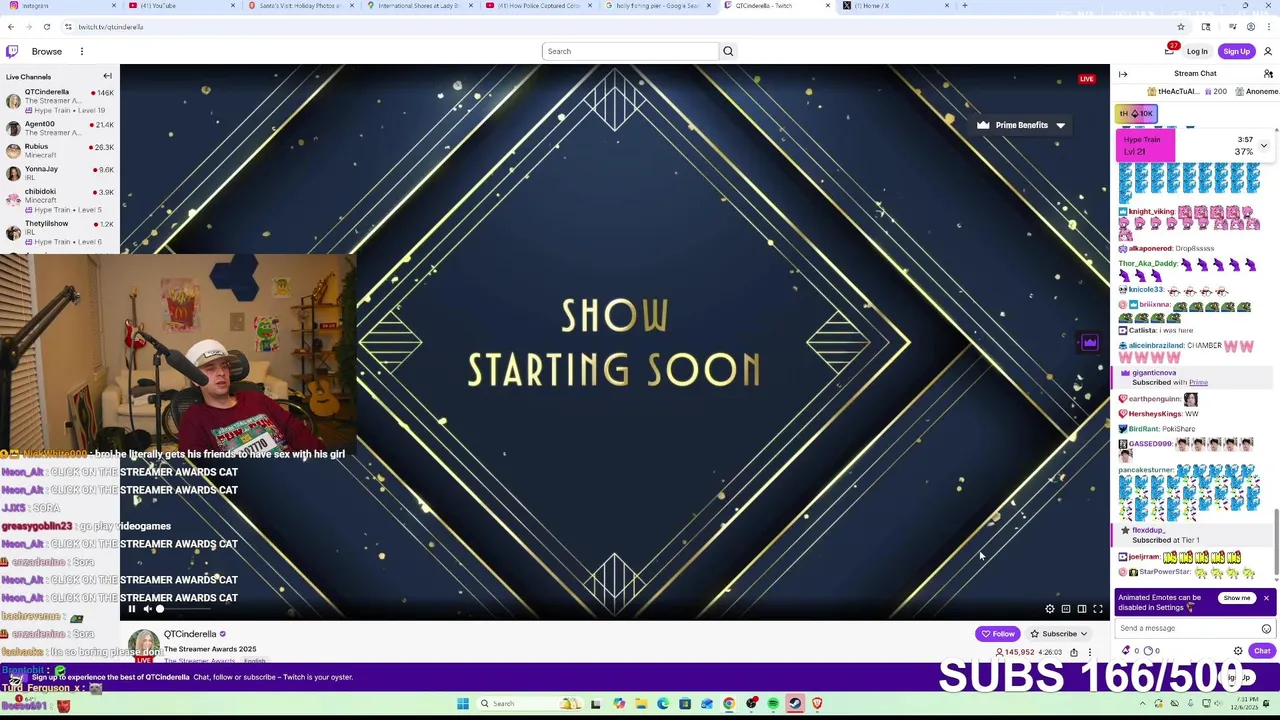This screenshot has height=720, width=1280.
Task: Open Spotify from the taskbar
Action: (x=773, y=704)
